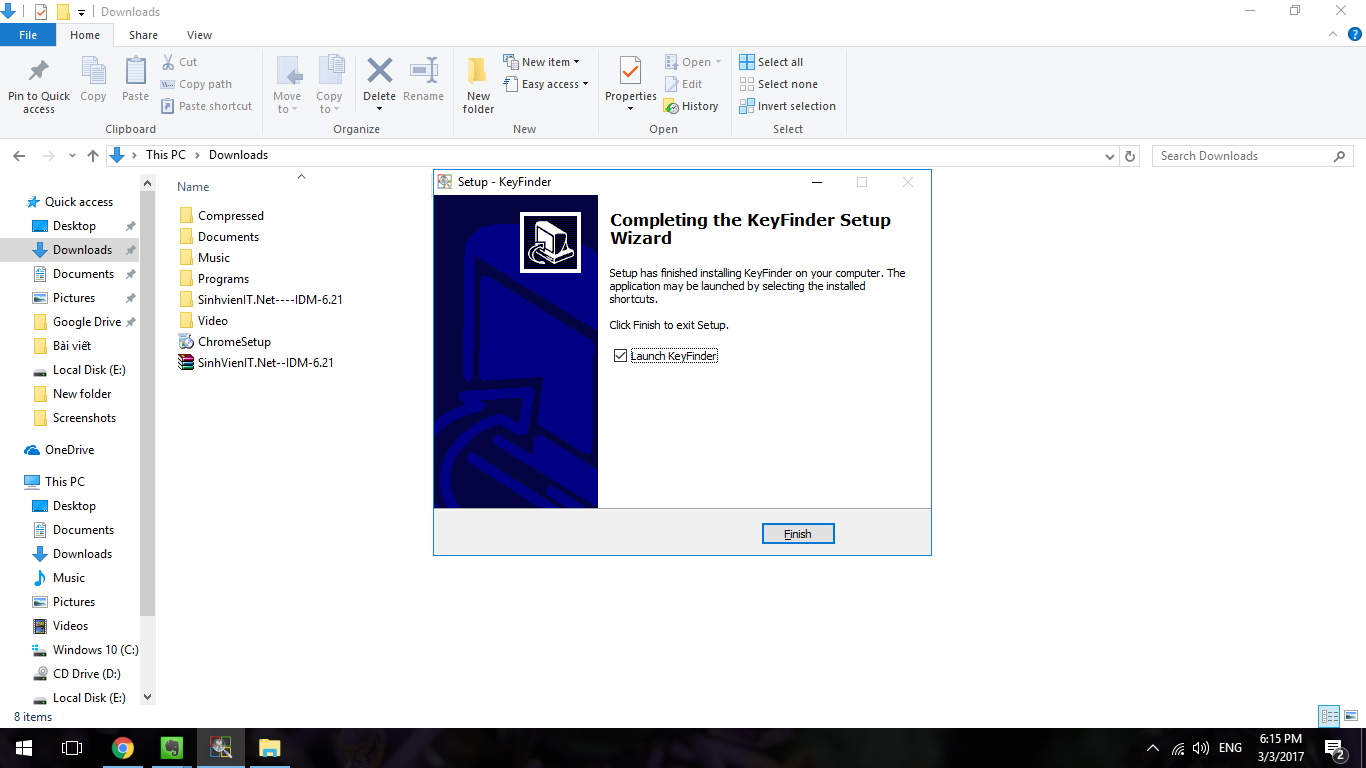Click the taskbar clock showing 6:15 PM
Viewport: 1366px width, 768px height.
(1281, 748)
